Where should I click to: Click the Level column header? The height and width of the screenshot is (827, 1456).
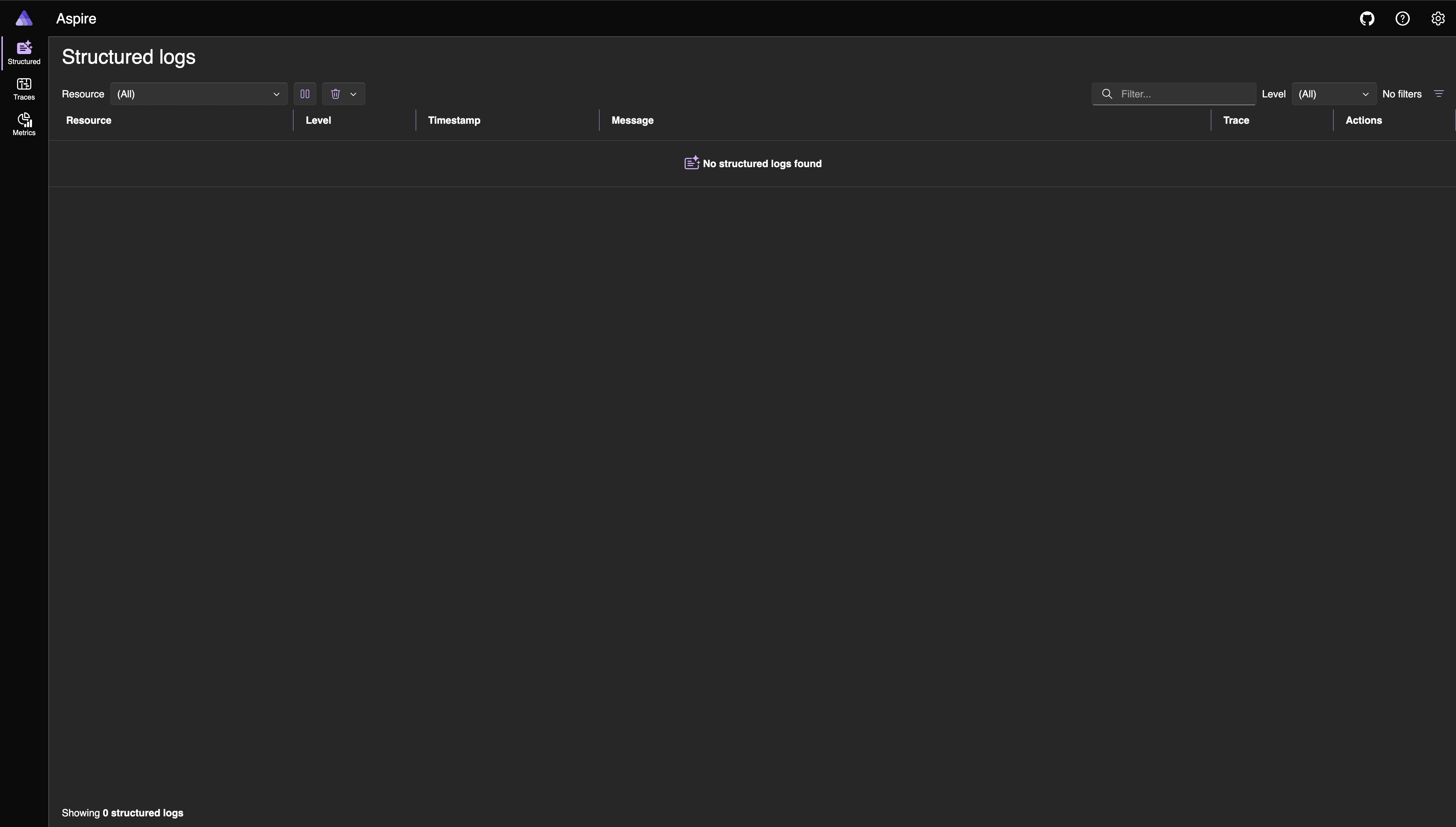(x=318, y=121)
